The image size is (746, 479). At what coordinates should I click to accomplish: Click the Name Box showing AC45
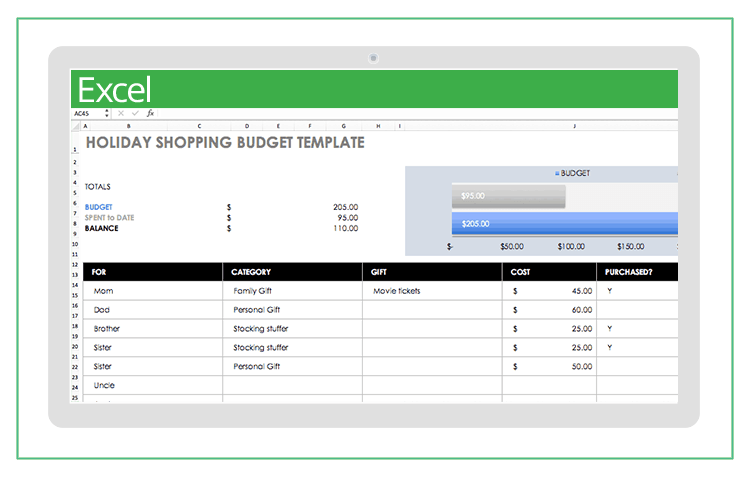pos(85,113)
